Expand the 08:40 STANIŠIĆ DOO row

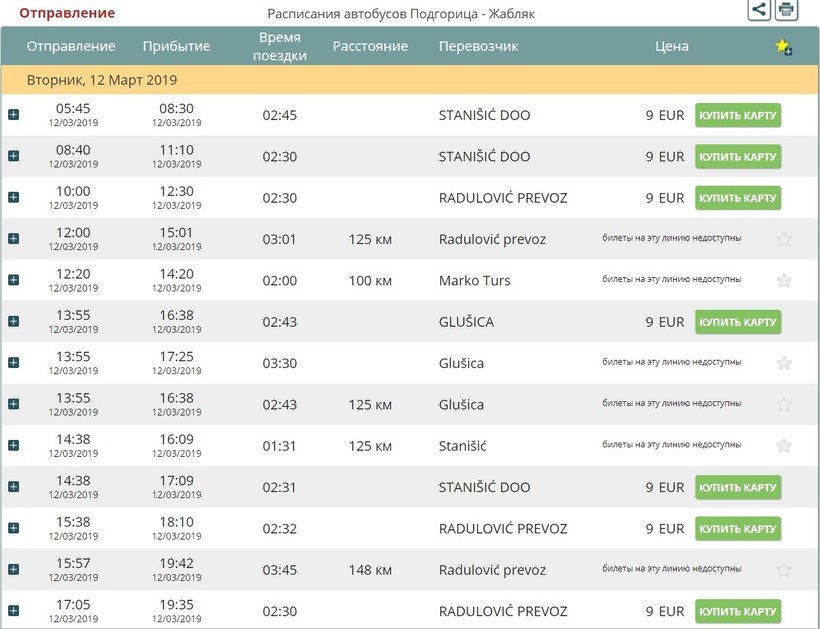click(x=14, y=156)
